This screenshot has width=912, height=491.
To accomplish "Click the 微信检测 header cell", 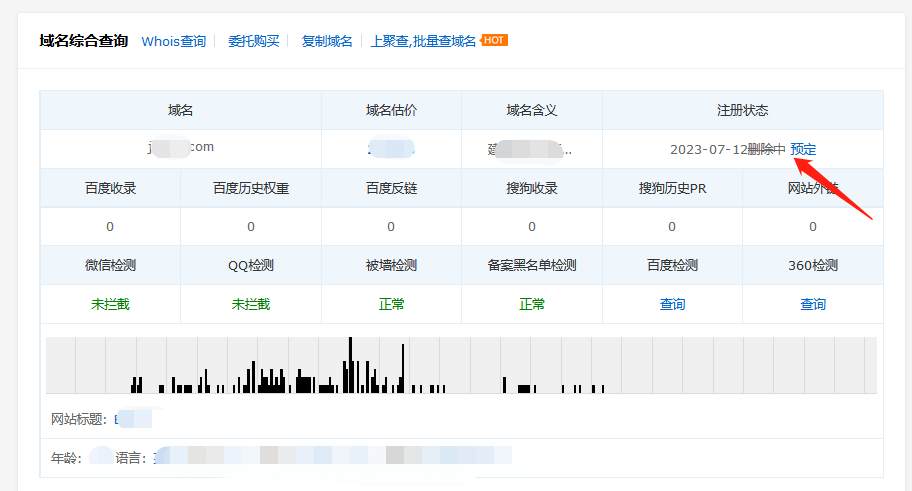I will point(110,265).
